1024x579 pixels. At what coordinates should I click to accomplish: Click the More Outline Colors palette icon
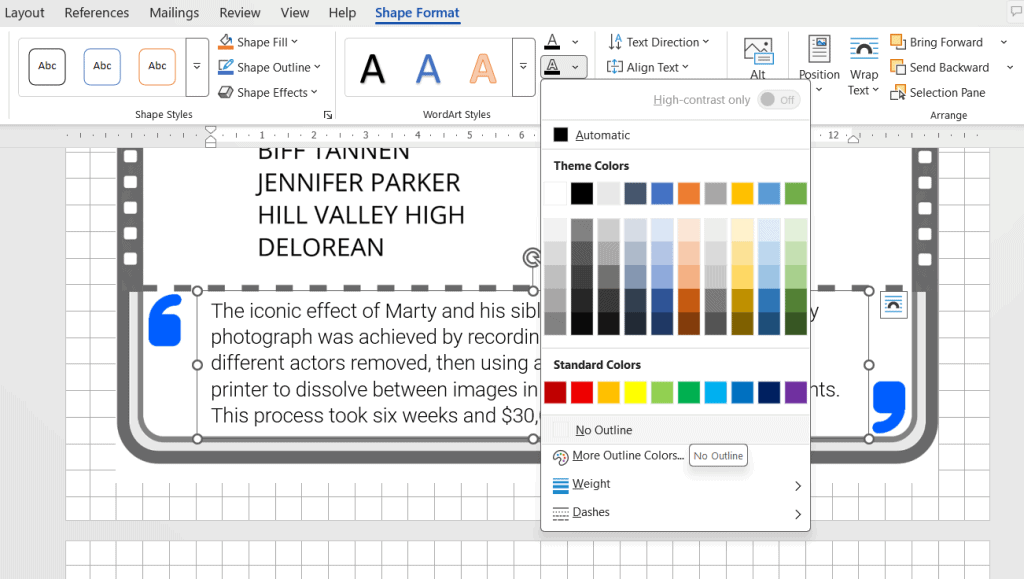tap(560, 457)
